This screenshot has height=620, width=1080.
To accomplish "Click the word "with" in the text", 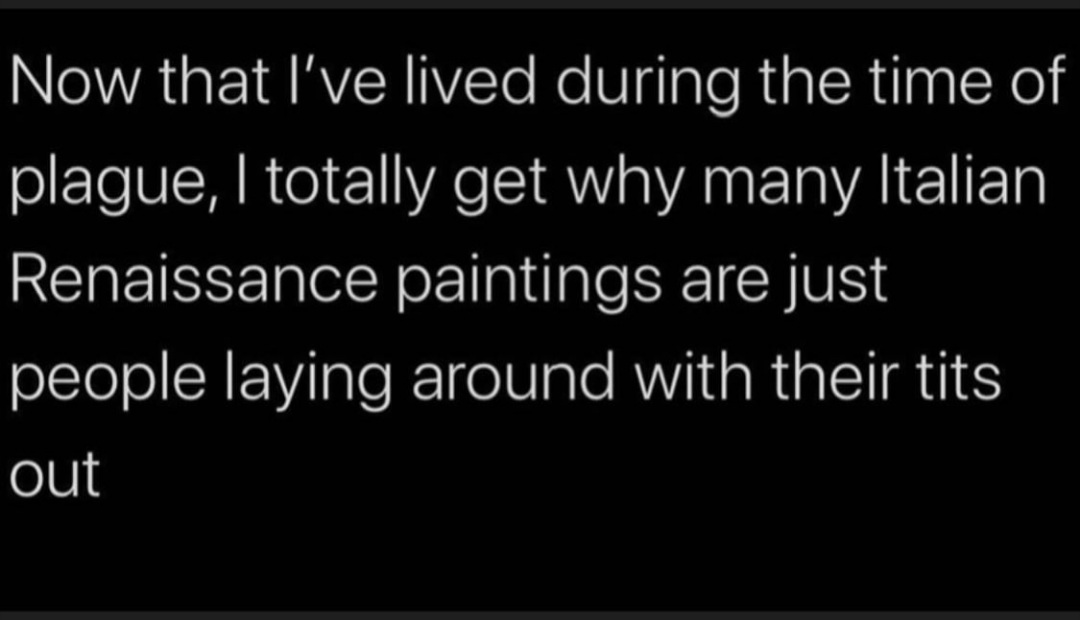I will point(693,376).
